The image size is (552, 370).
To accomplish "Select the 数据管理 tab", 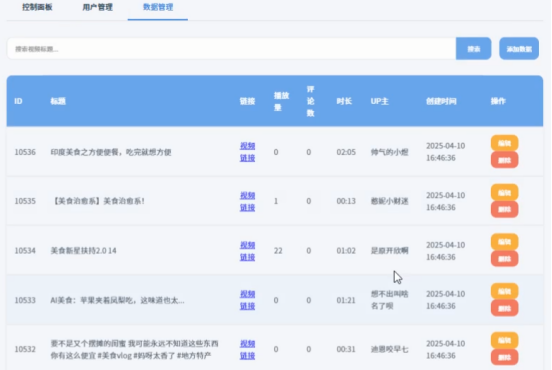I will (x=158, y=7).
